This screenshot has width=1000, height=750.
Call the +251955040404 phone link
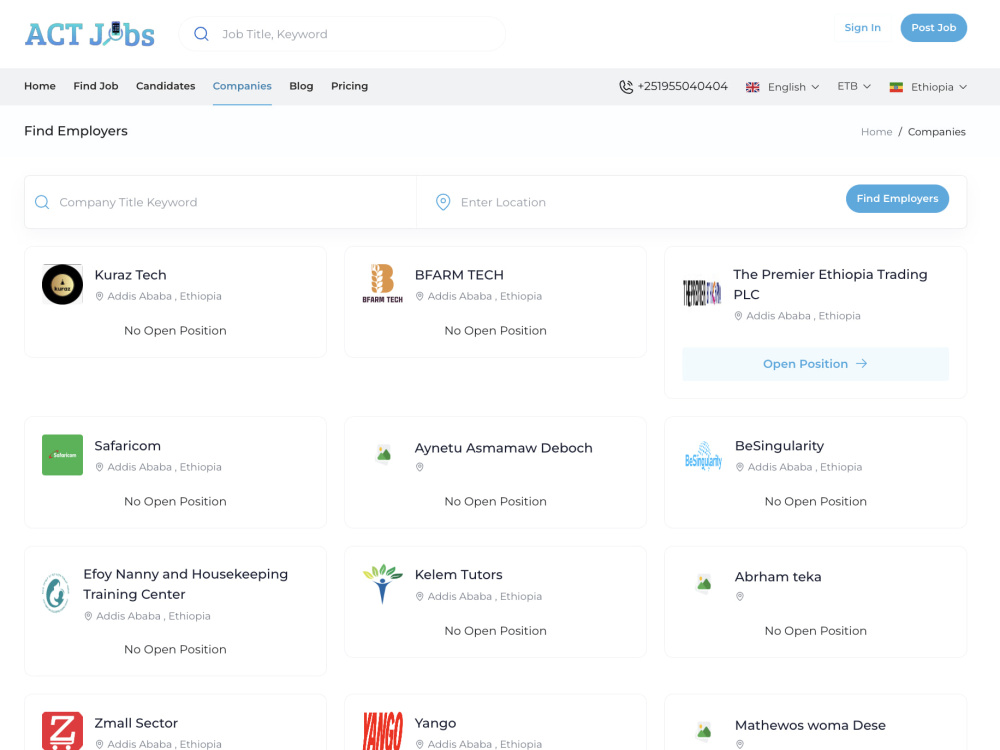[x=682, y=86]
